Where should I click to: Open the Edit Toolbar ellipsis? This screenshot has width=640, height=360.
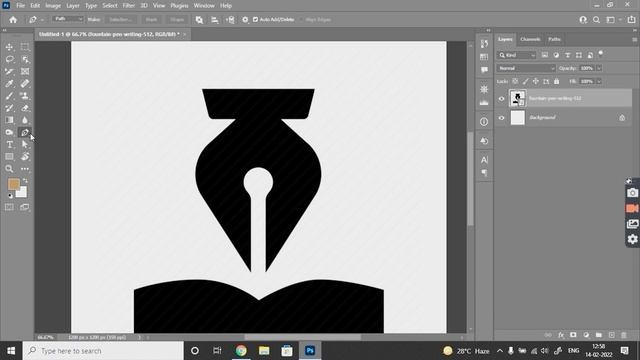tap(25, 169)
